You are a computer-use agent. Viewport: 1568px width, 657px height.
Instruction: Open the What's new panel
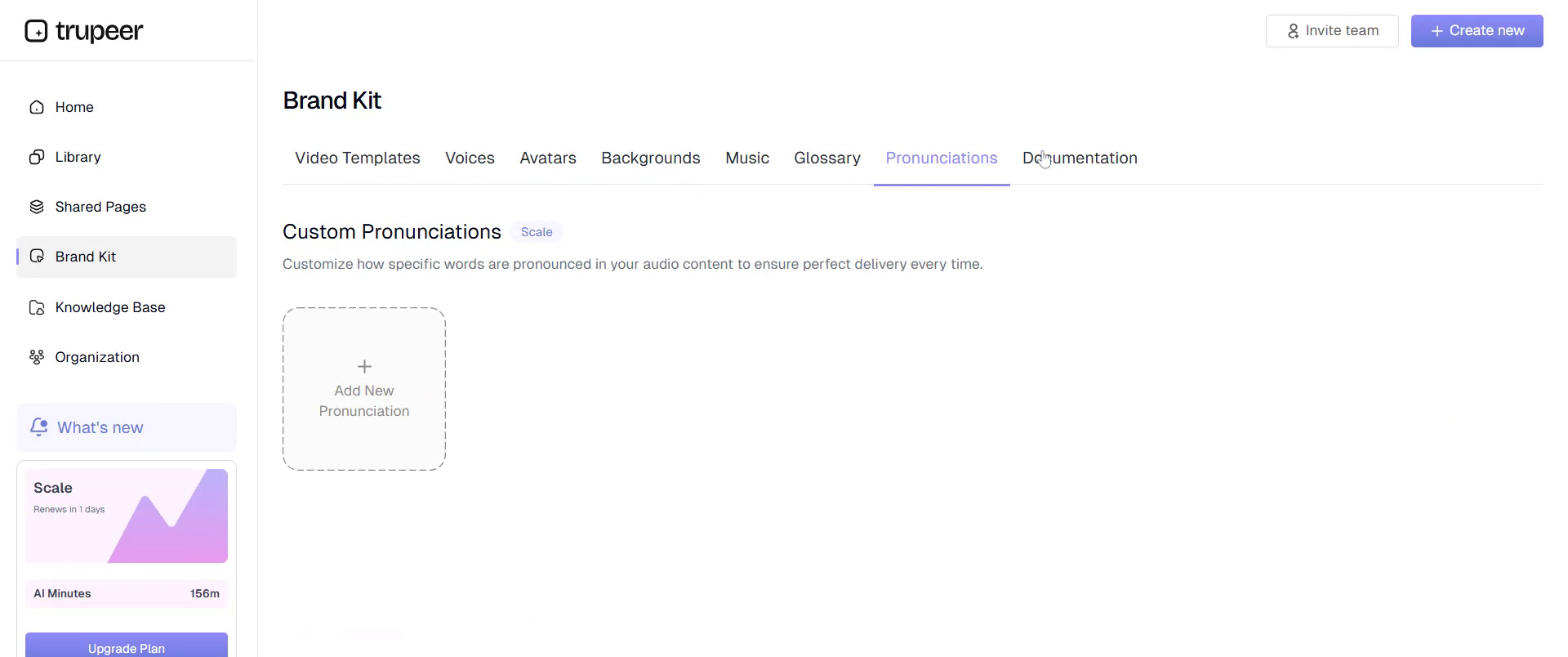127,427
